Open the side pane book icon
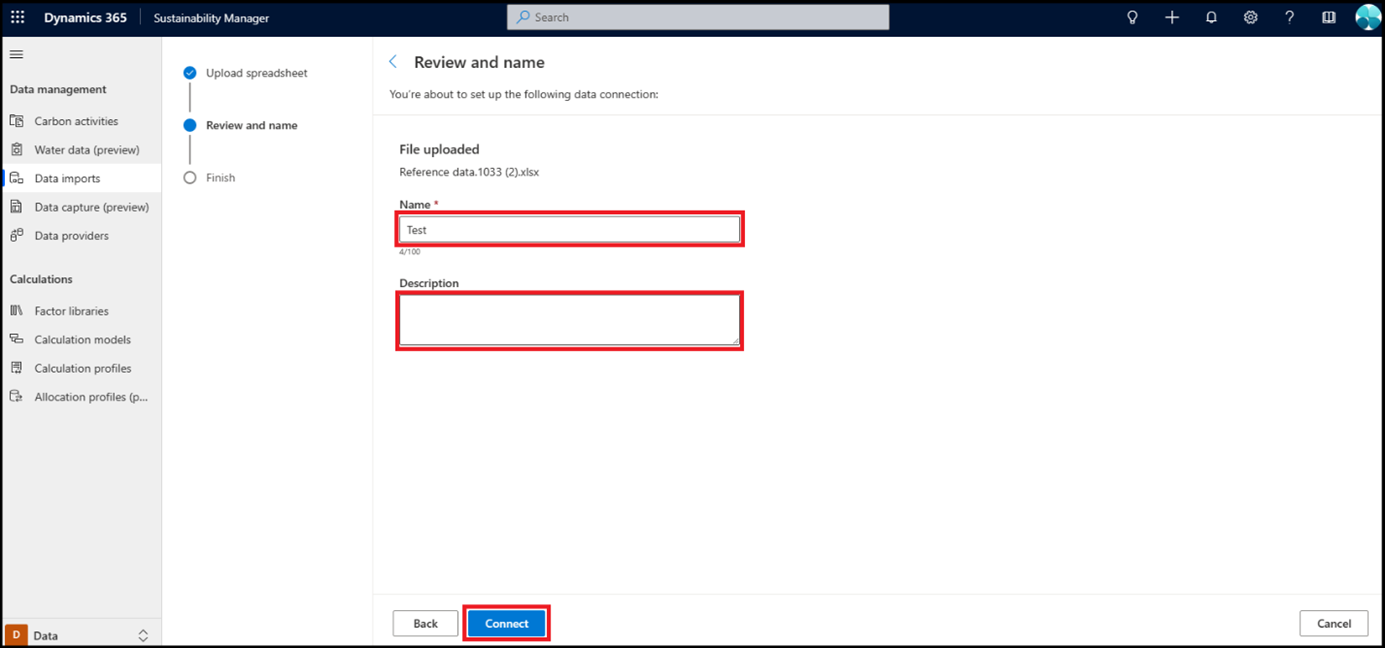Screen dimensions: 1385x648 (x=1328, y=17)
